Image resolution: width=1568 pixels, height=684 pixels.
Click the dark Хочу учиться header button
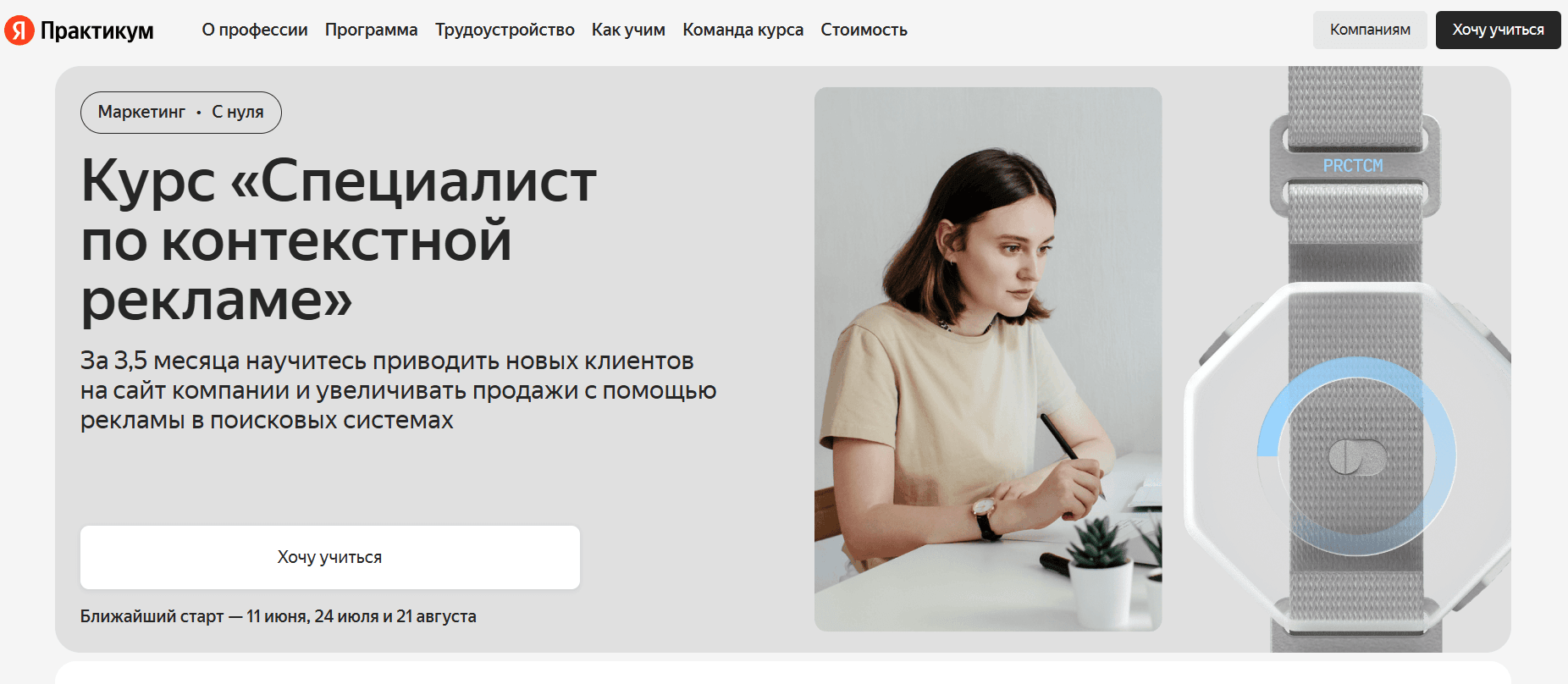tap(1498, 30)
